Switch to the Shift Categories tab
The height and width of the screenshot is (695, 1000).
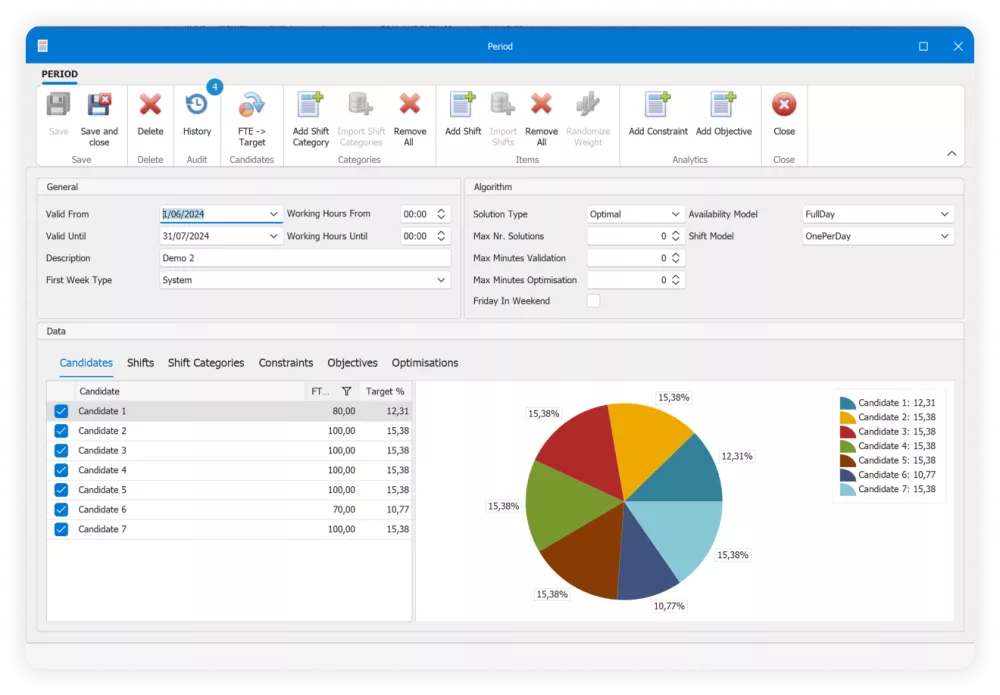pyautogui.click(x=206, y=363)
